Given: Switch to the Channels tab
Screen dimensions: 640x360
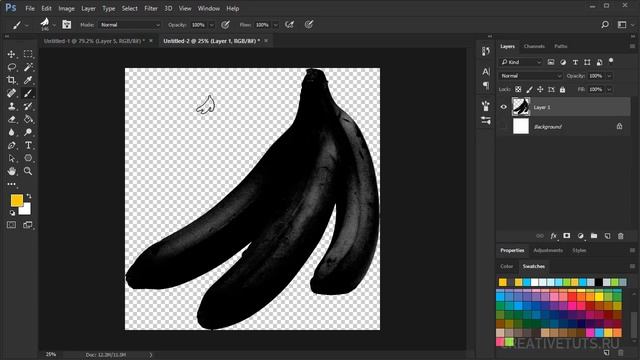Looking at the screenshot, I should pos(534,46).
